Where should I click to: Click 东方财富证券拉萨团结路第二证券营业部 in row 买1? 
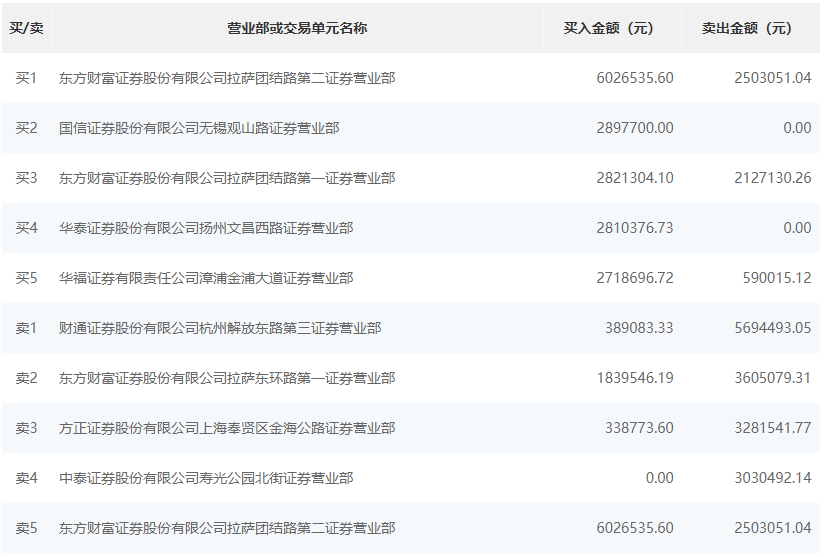tap(227, 78)
